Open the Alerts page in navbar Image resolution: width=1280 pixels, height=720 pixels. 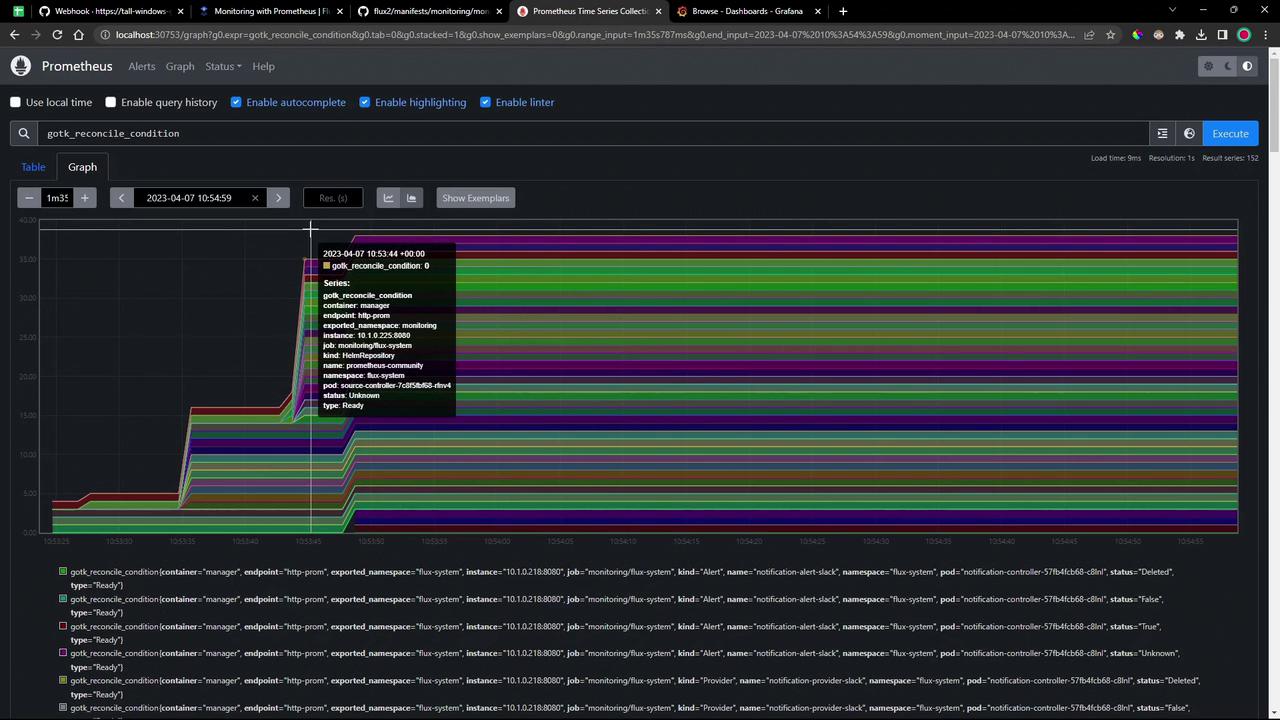[x=141, y=66]
